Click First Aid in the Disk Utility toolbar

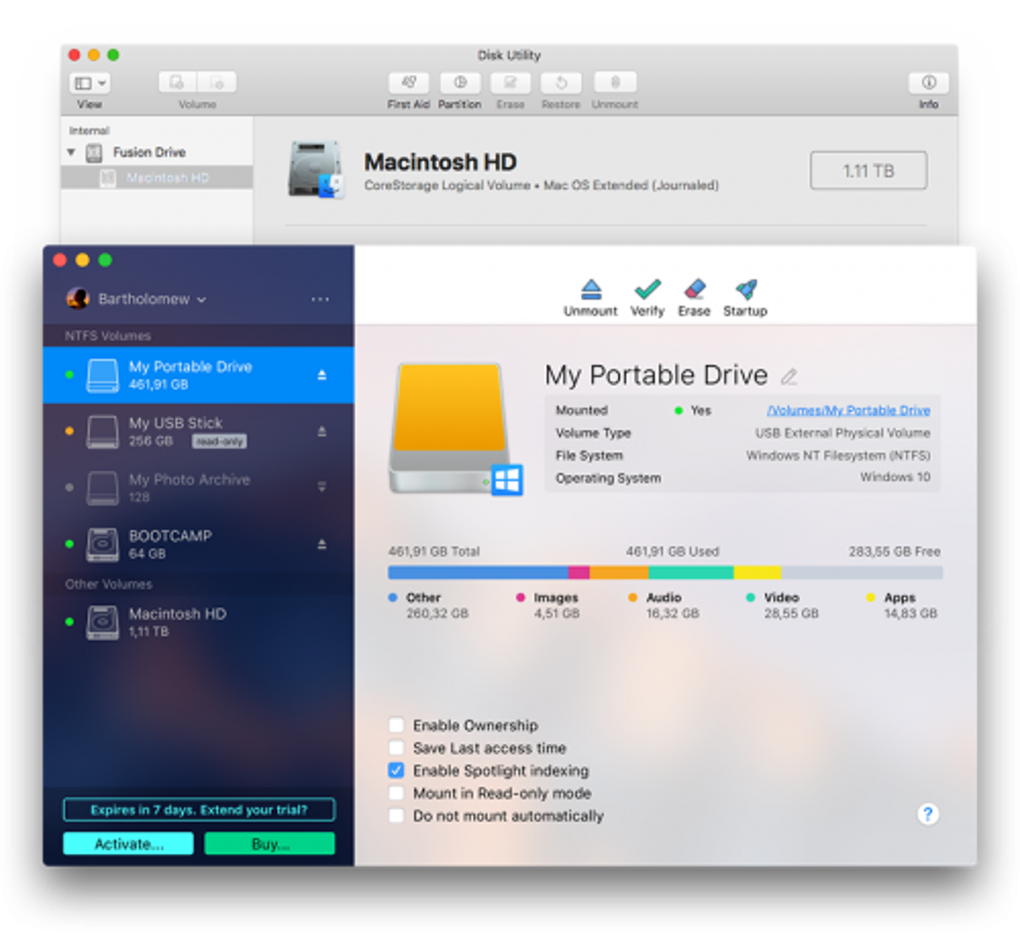pos(409,83)
